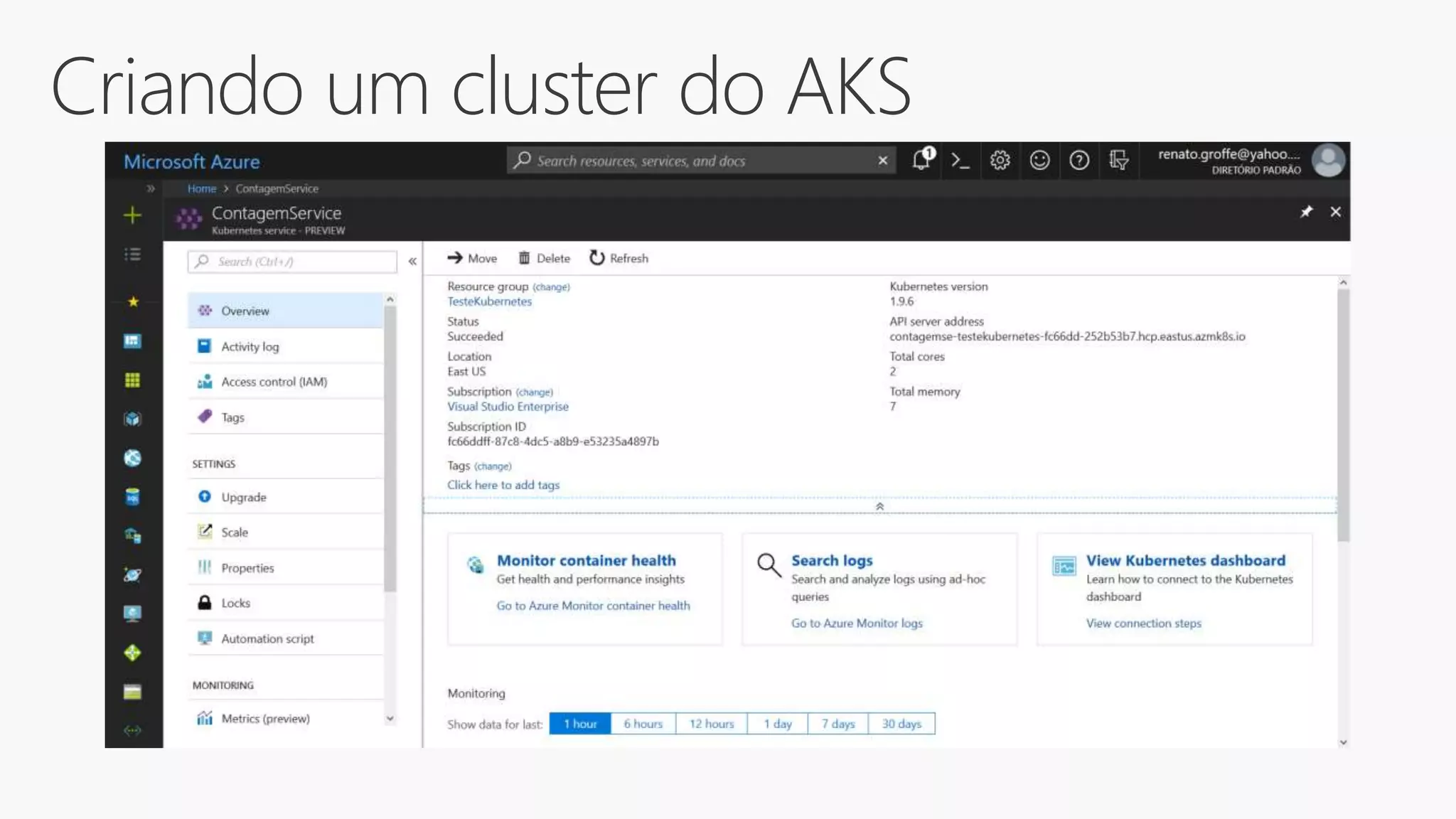Open the storage accounts icon in the sidebar

click(x=132, y=692)
